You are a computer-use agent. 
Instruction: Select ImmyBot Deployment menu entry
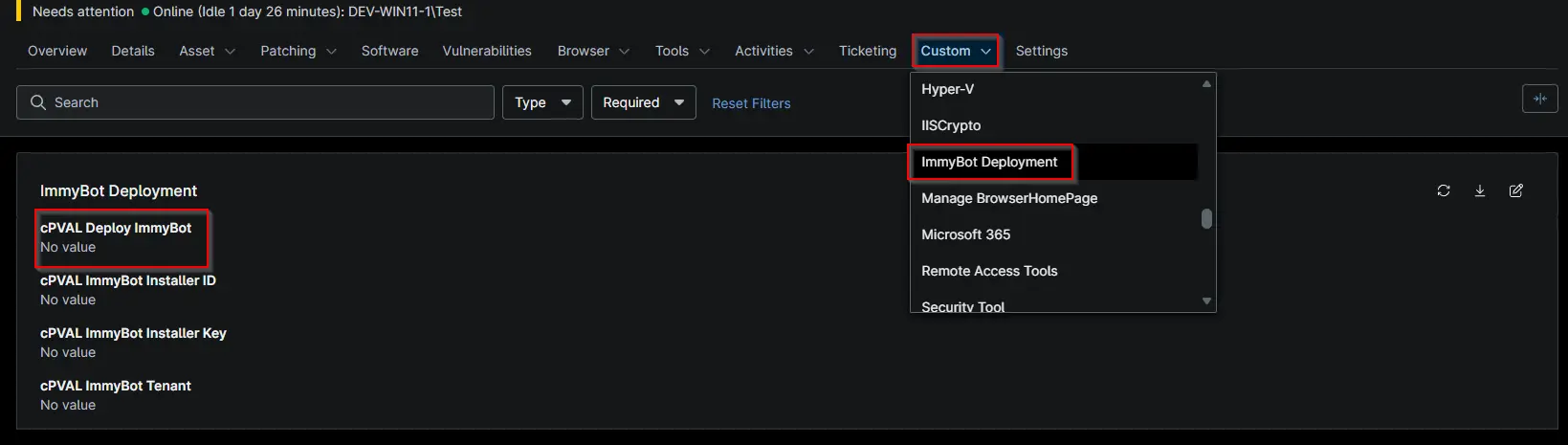(x=1054, y=162)
